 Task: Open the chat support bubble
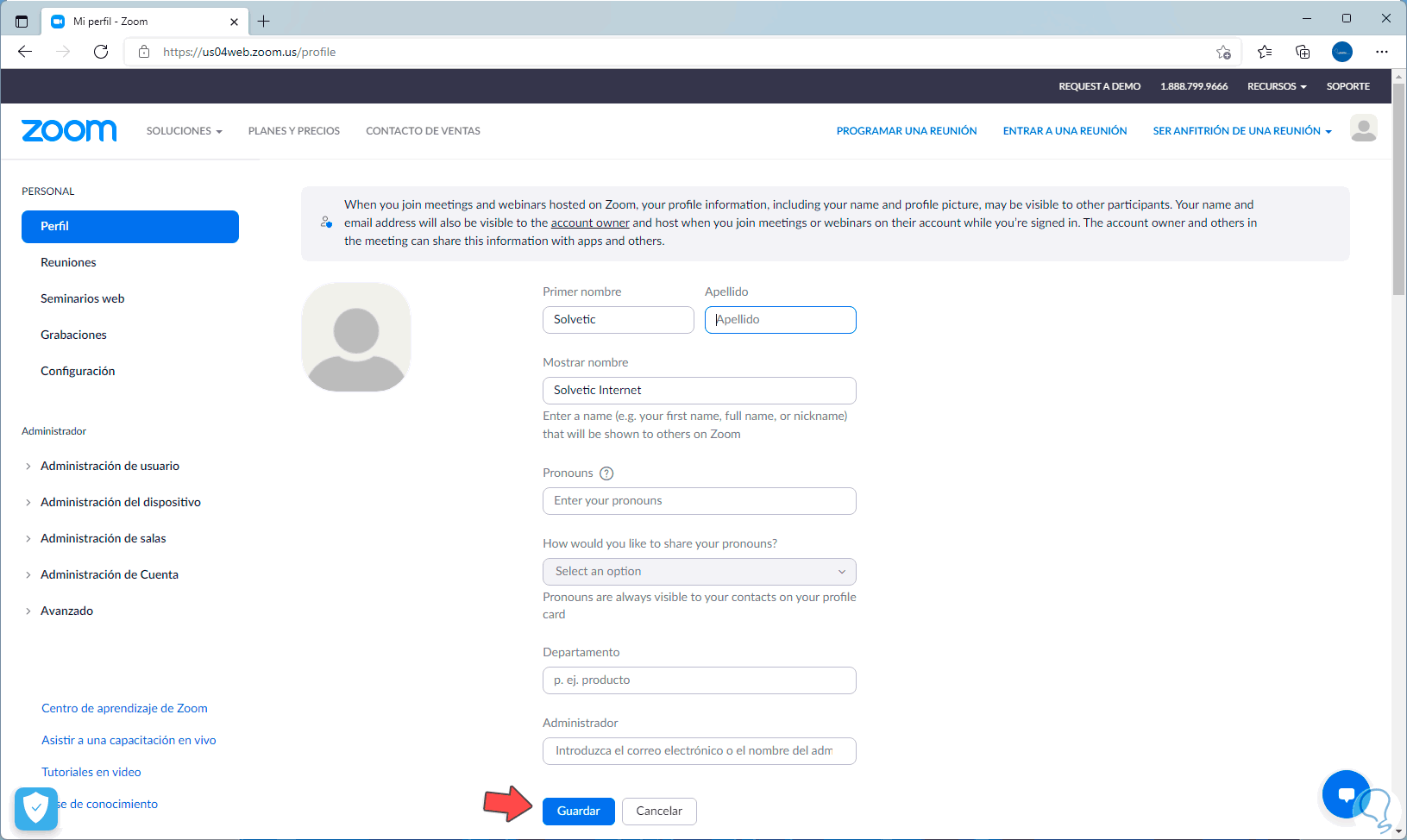(1346, 793)
